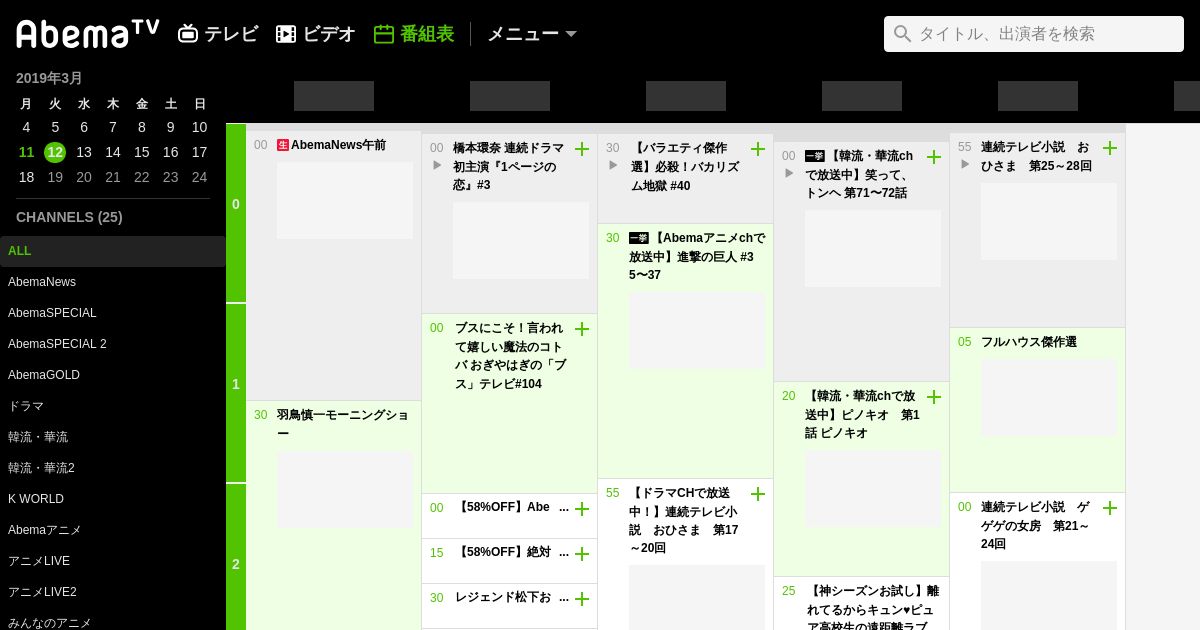Select AbemaSPECIAL 2 channel

(113, 344)
